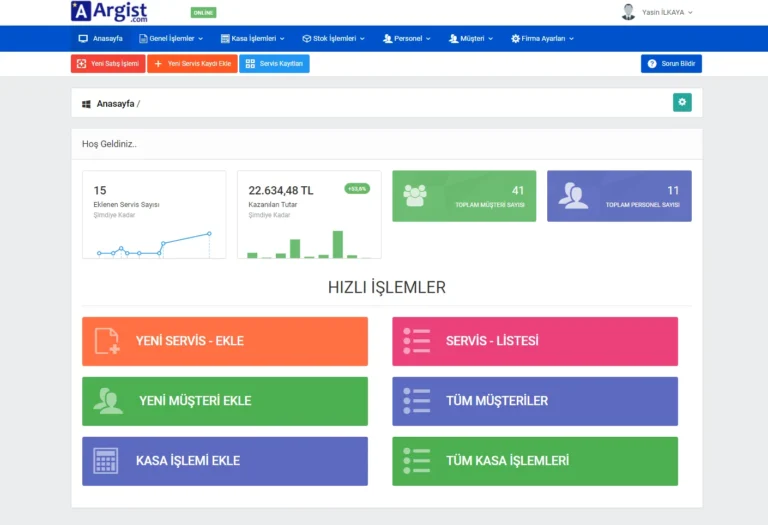
Task: Click the Windows-style icon beside the breadcrumb
Action: (86, 104)
